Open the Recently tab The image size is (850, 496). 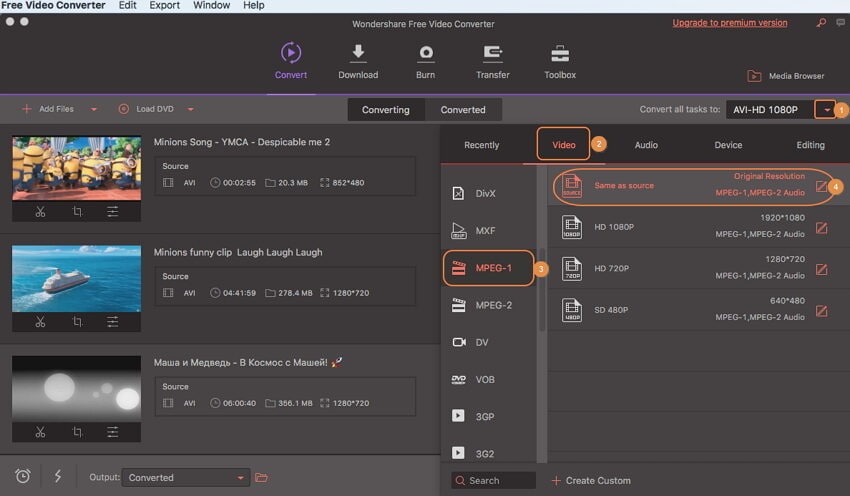coord(481,145)
